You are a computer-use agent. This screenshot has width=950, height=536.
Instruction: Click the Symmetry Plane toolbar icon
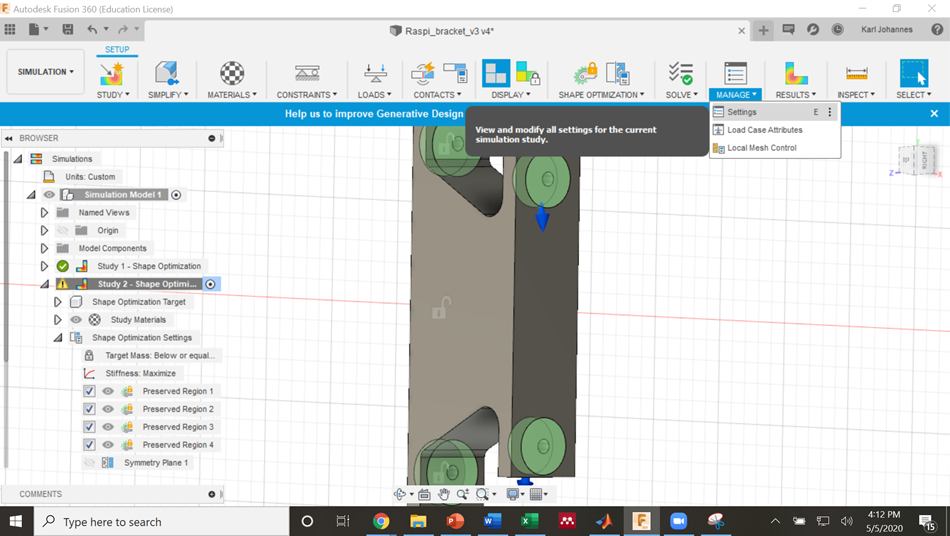[618, 73]
